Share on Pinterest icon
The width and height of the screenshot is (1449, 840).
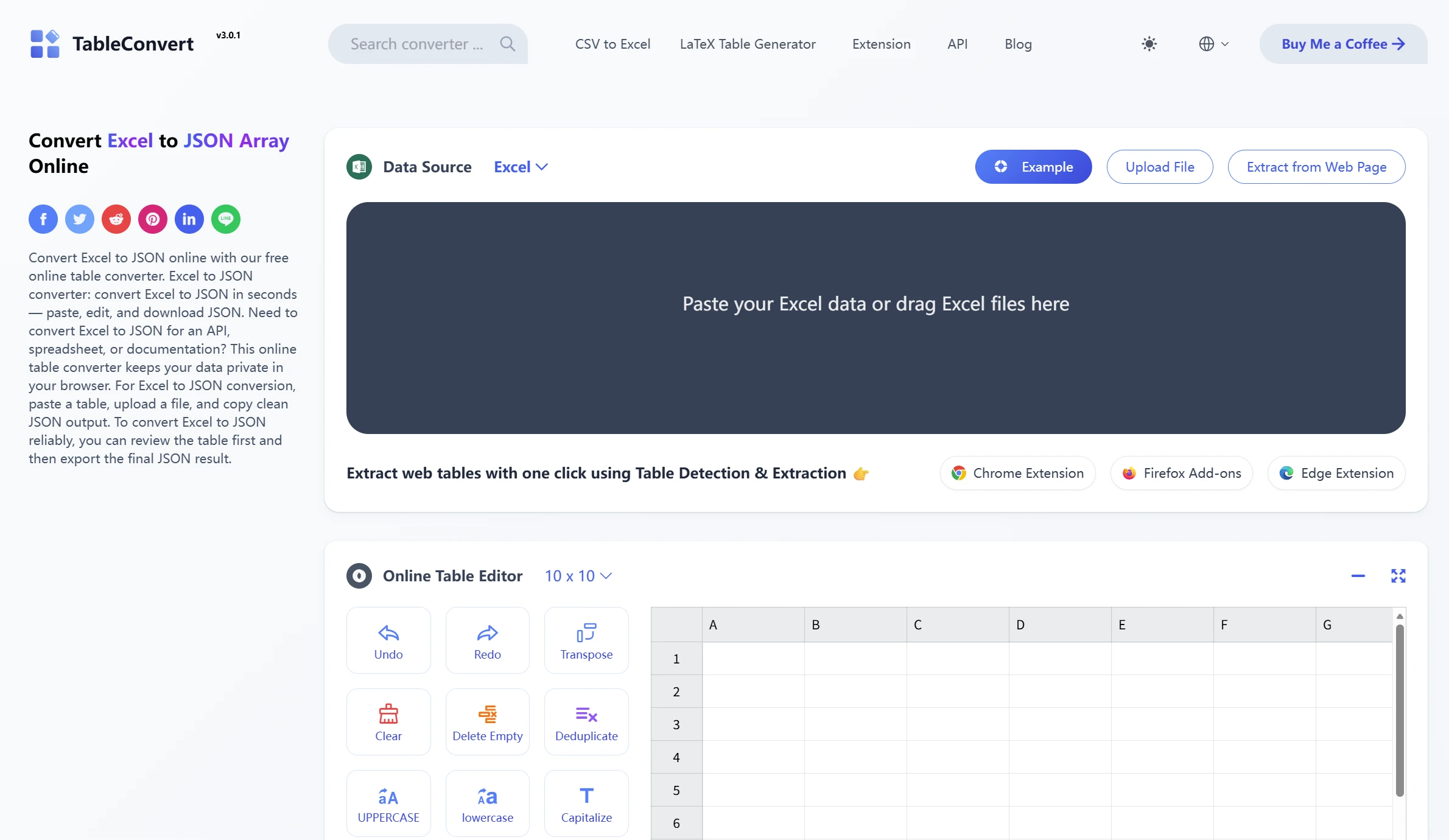tap(153, 219)
